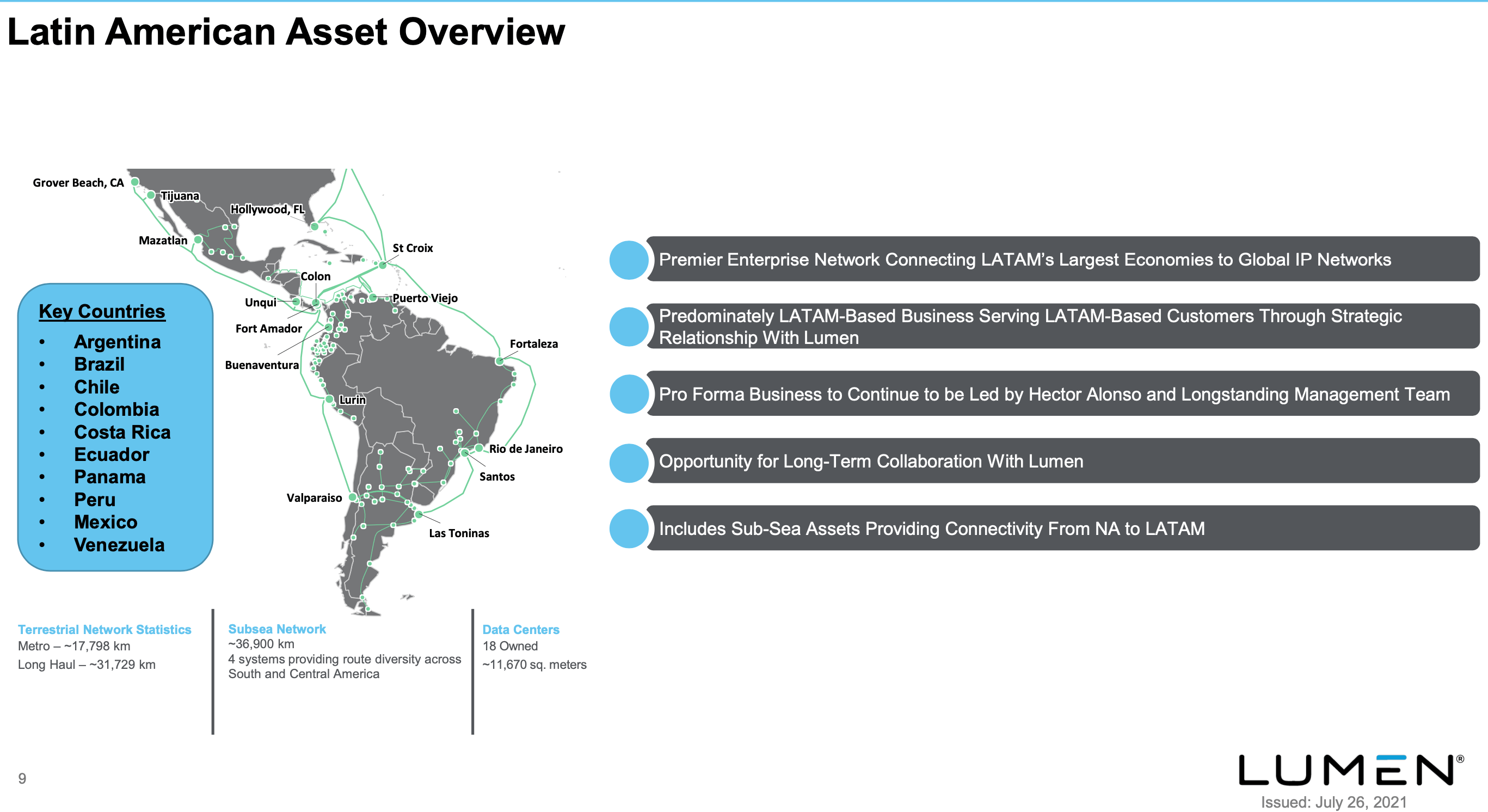
Task: Click the Puerto Viejo map label
Action: click(x=425, y=298)
